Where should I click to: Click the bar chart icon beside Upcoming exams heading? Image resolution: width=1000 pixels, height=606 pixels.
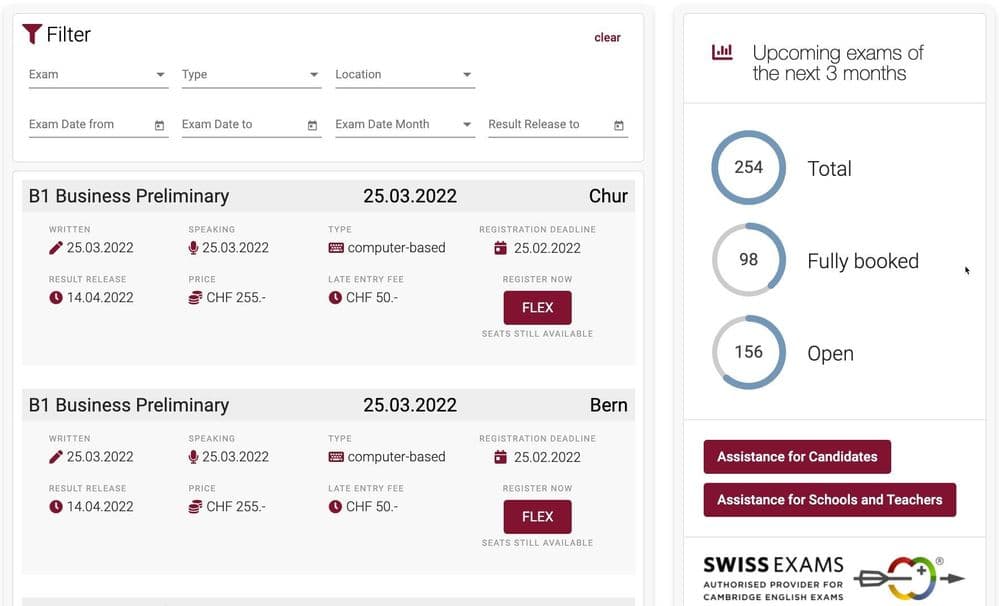(723, 52)
